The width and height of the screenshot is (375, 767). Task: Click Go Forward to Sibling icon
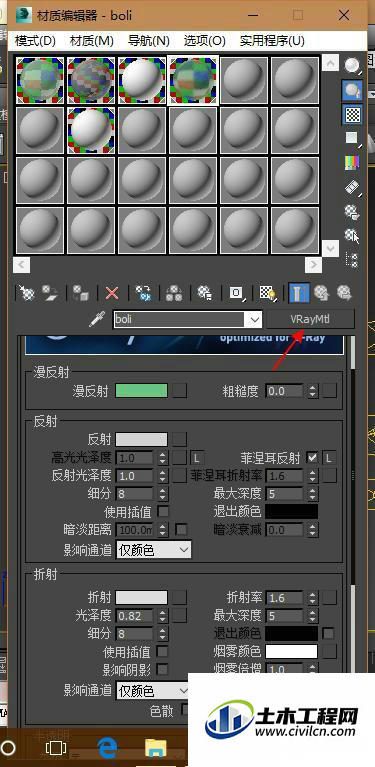(x=344, y=293)
